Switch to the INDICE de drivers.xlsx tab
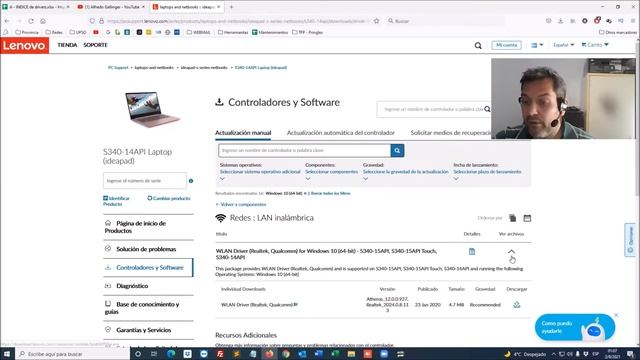Image resolution: width=640 pixels, height=360 pixels. pos(36,7)
